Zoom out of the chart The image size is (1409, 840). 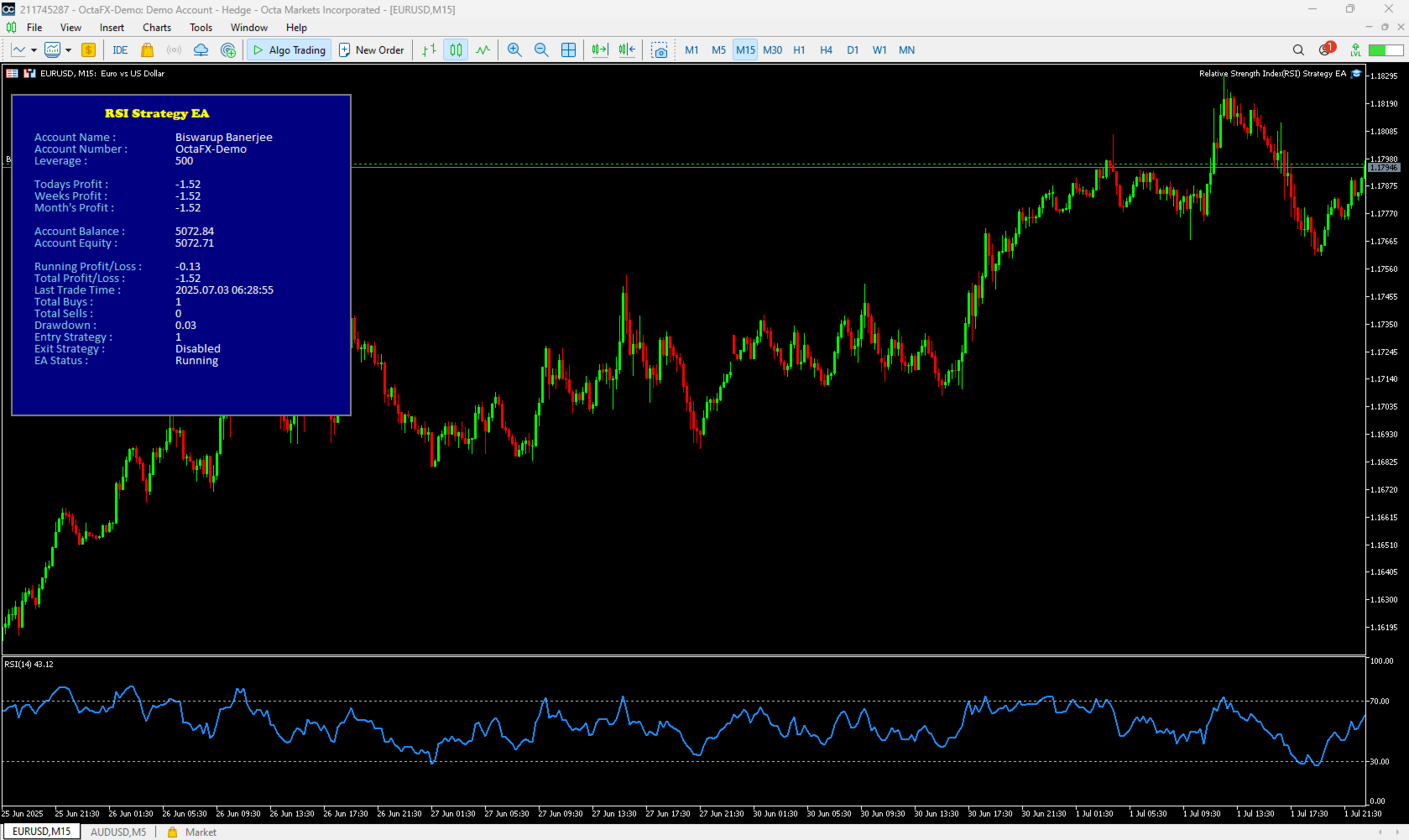click(x=541, y=50)
